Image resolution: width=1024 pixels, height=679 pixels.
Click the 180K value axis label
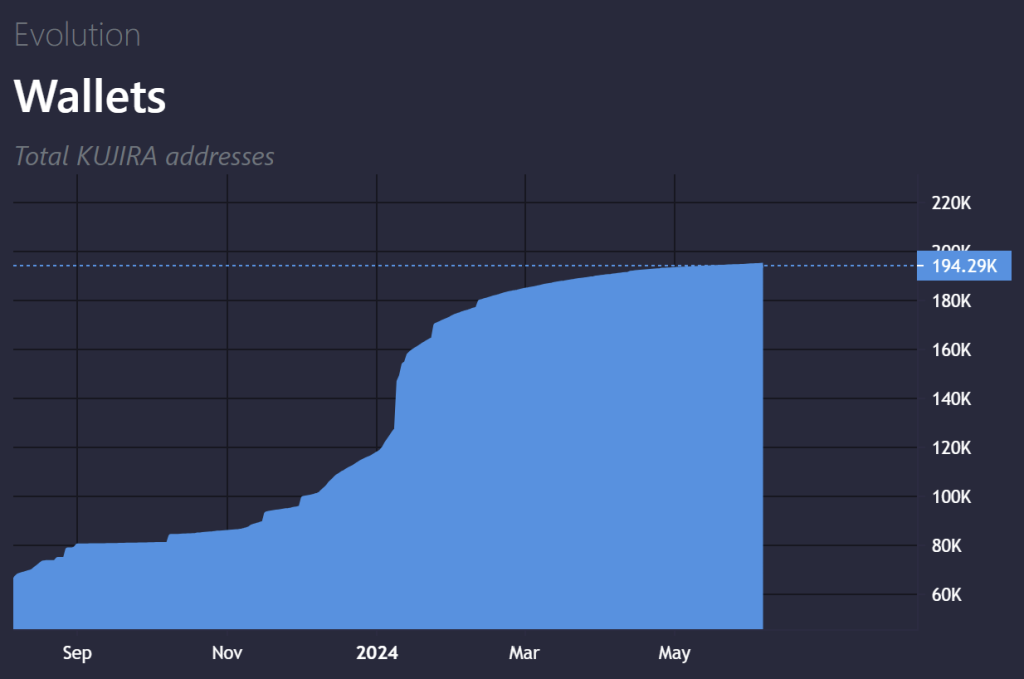point(951,301)
